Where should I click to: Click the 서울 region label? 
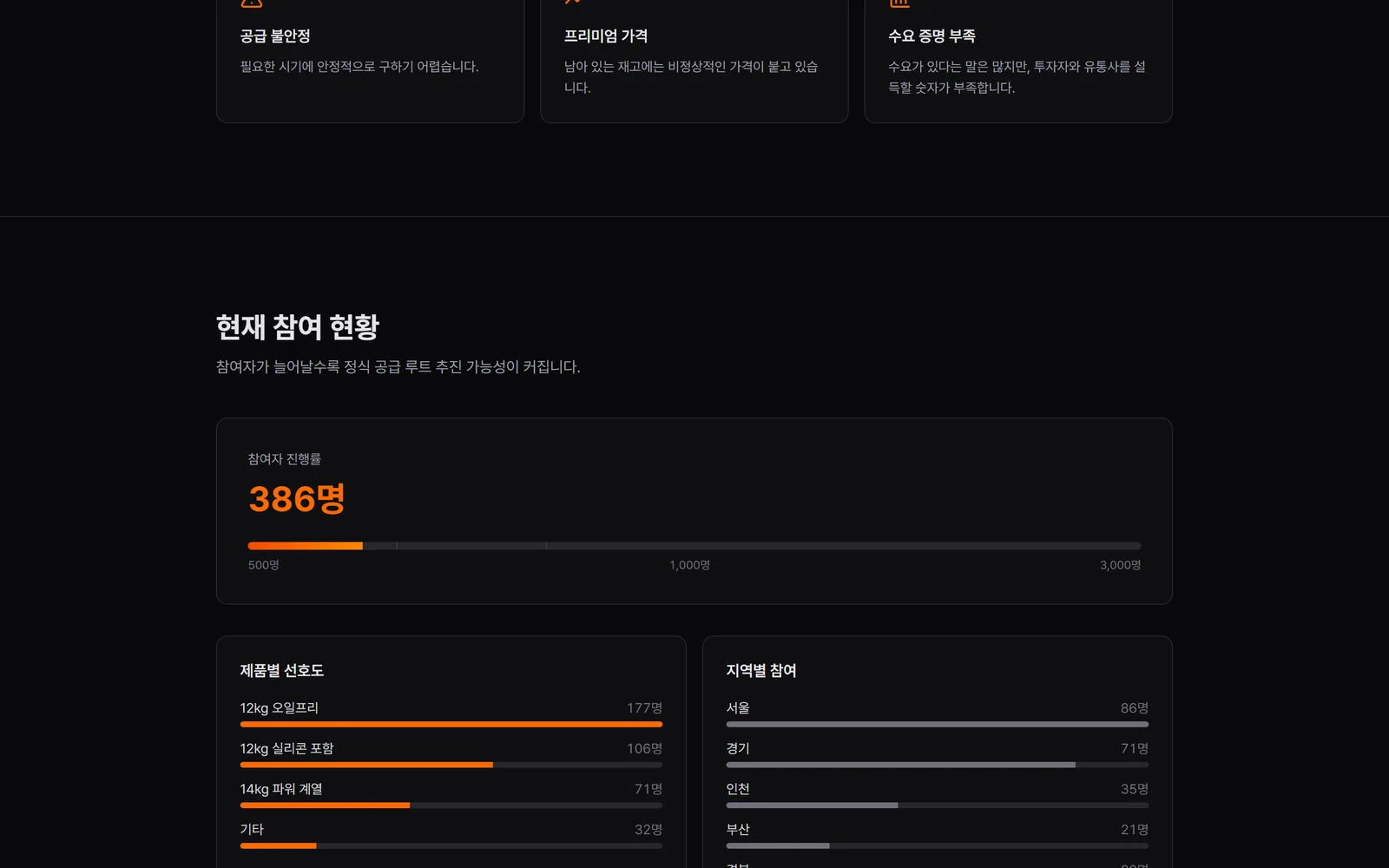(x=738, y=708)
